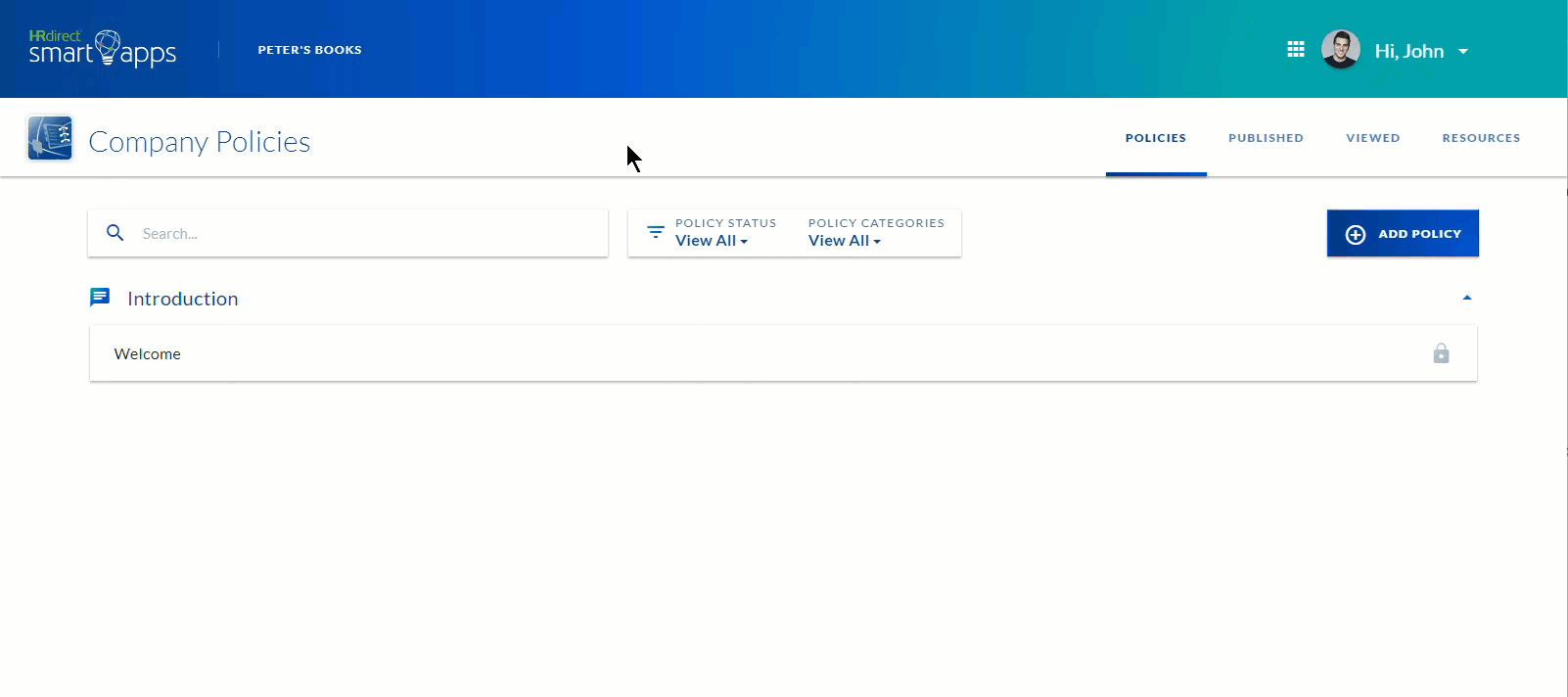Click the Company Policies page title
Image resolution: width=1568 pixels, height=697 pixels.
tap(200, 142)
